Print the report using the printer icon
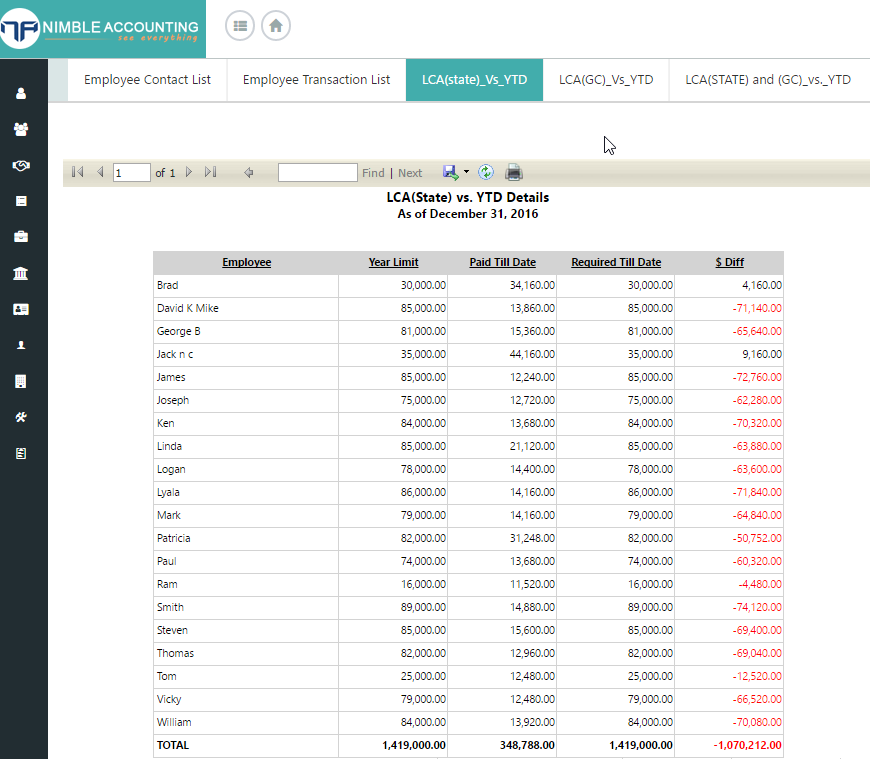Screen dimensions: 870x760 pyautogui.click(x=513, y=172)
